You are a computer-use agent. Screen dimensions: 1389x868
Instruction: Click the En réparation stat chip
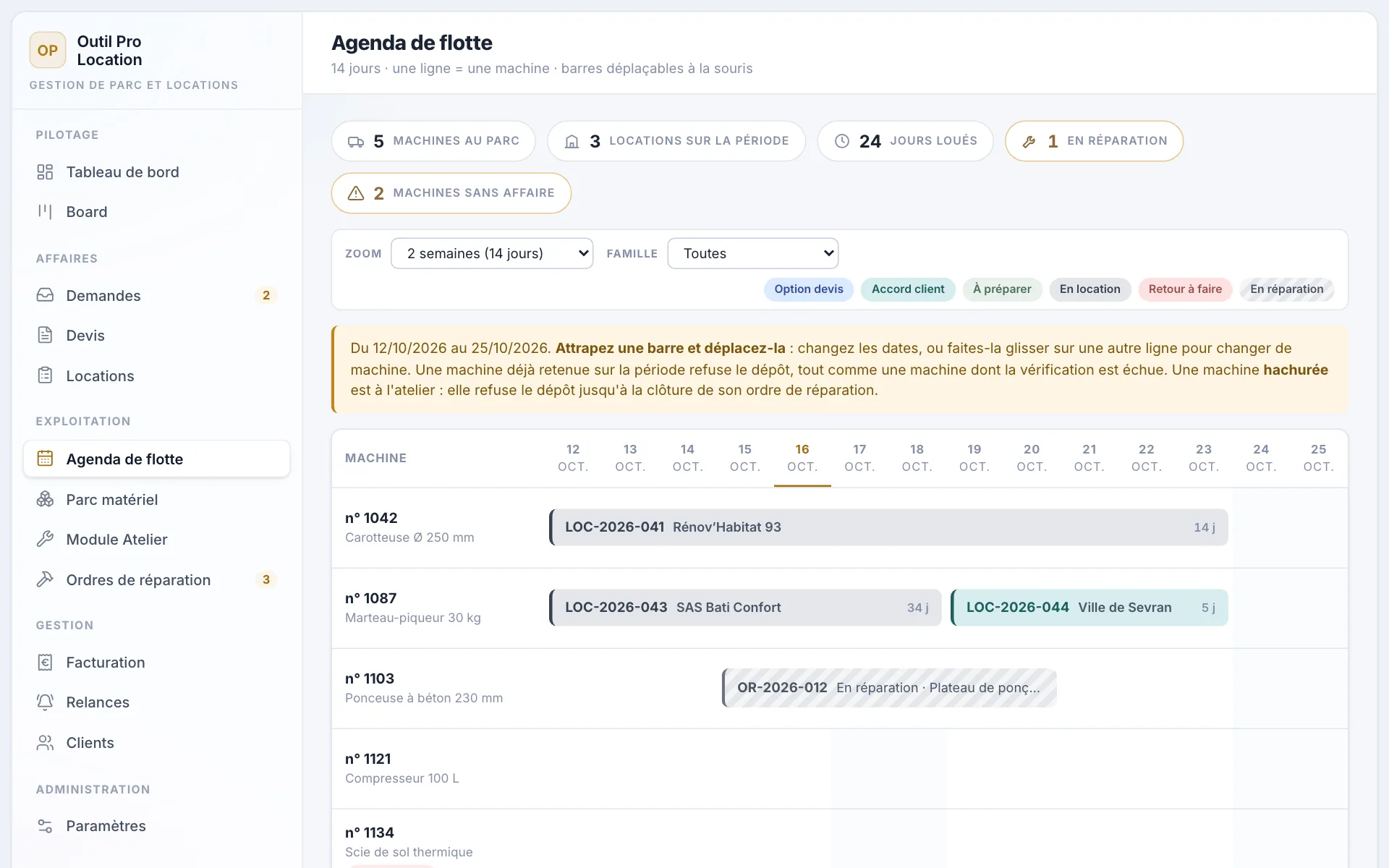tap(1094, 141)
